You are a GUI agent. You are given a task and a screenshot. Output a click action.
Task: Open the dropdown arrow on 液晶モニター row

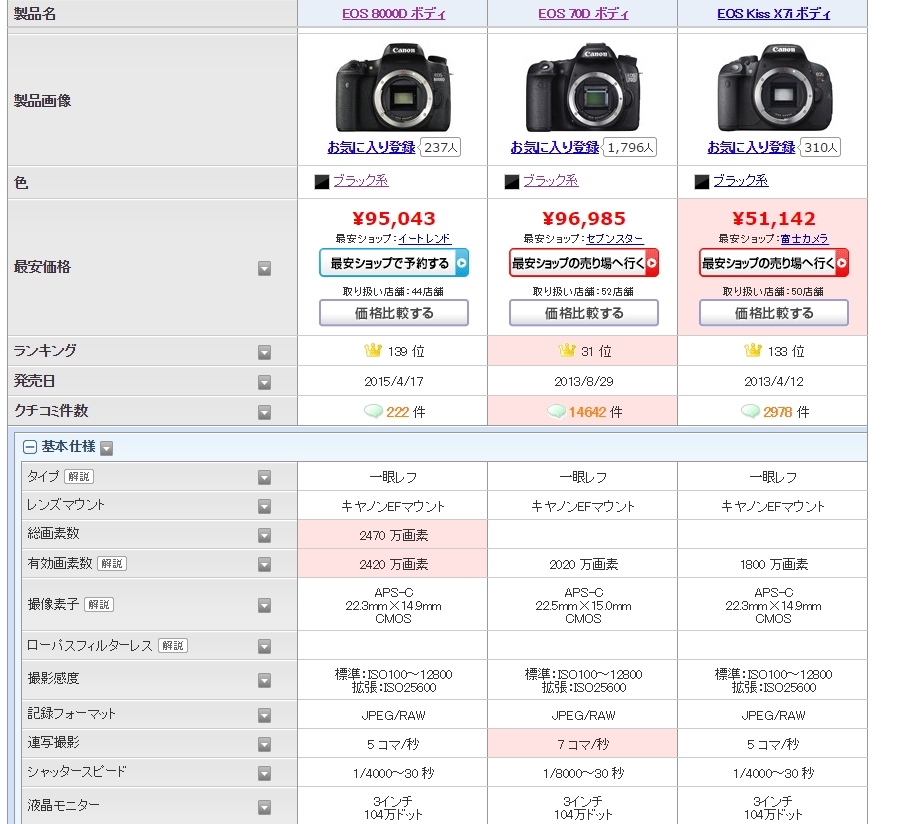click(265, 808)
